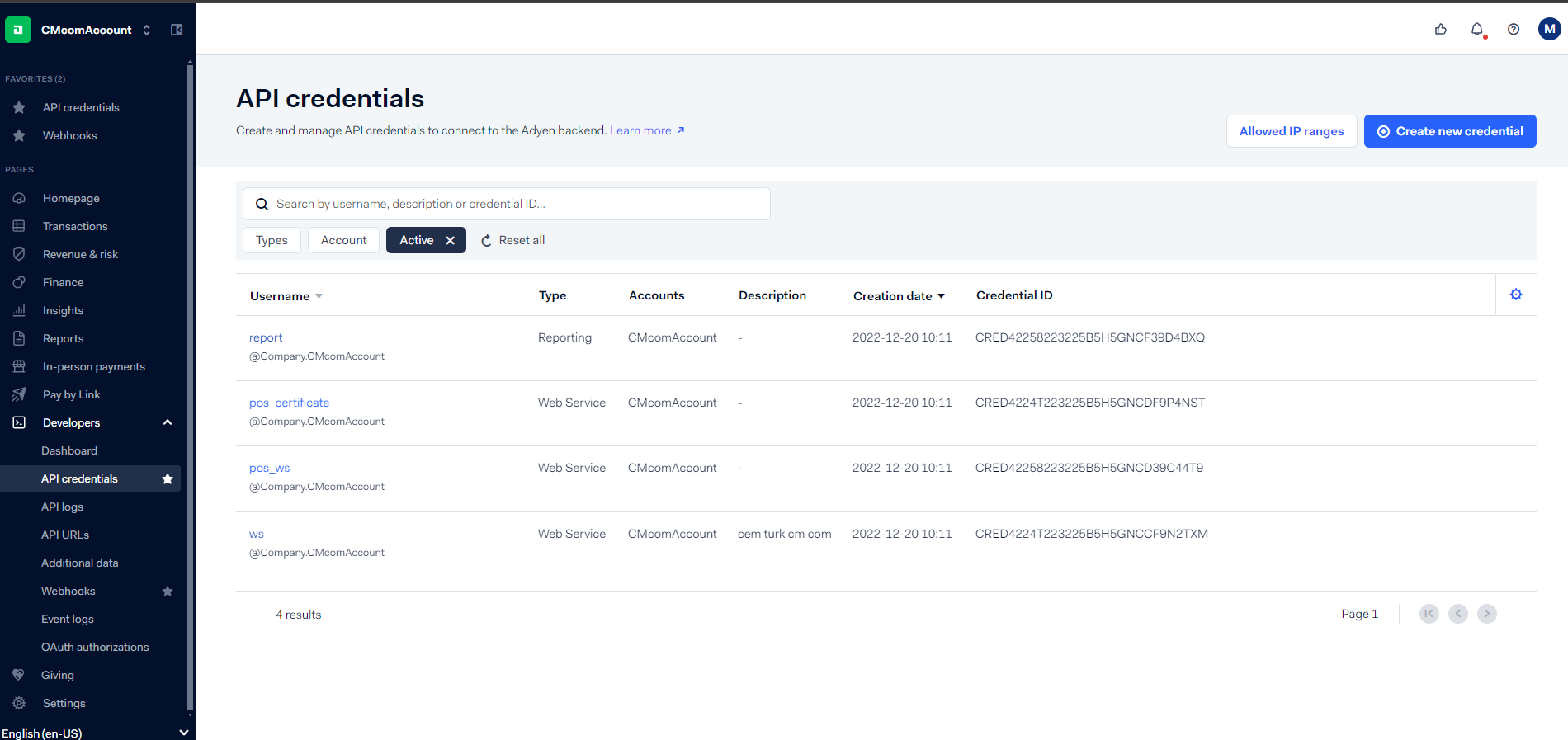
Task: Open OAuth authorizations submenu item
Action: 95,647
